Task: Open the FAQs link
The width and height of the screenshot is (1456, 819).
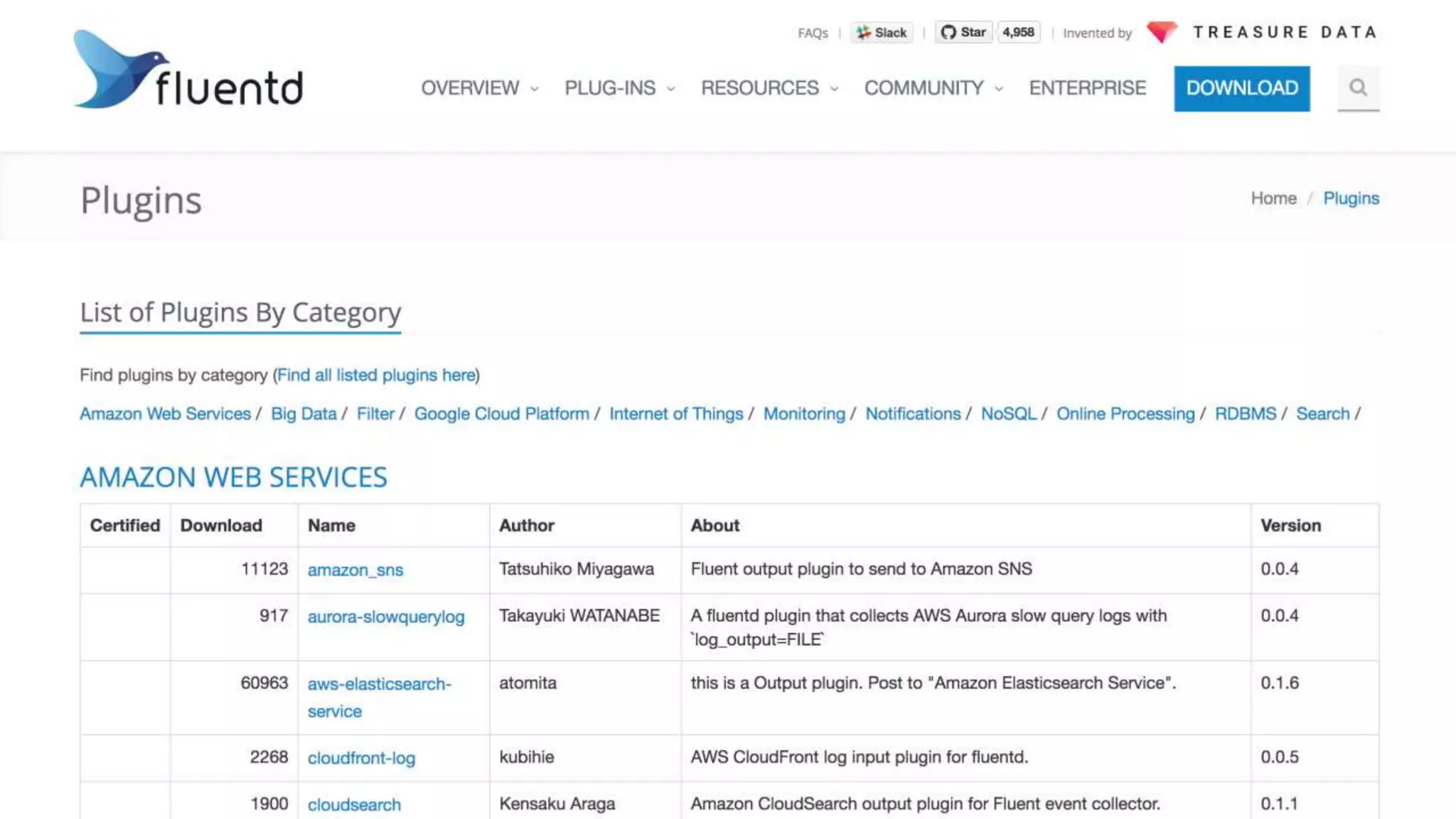Action: 813,33
